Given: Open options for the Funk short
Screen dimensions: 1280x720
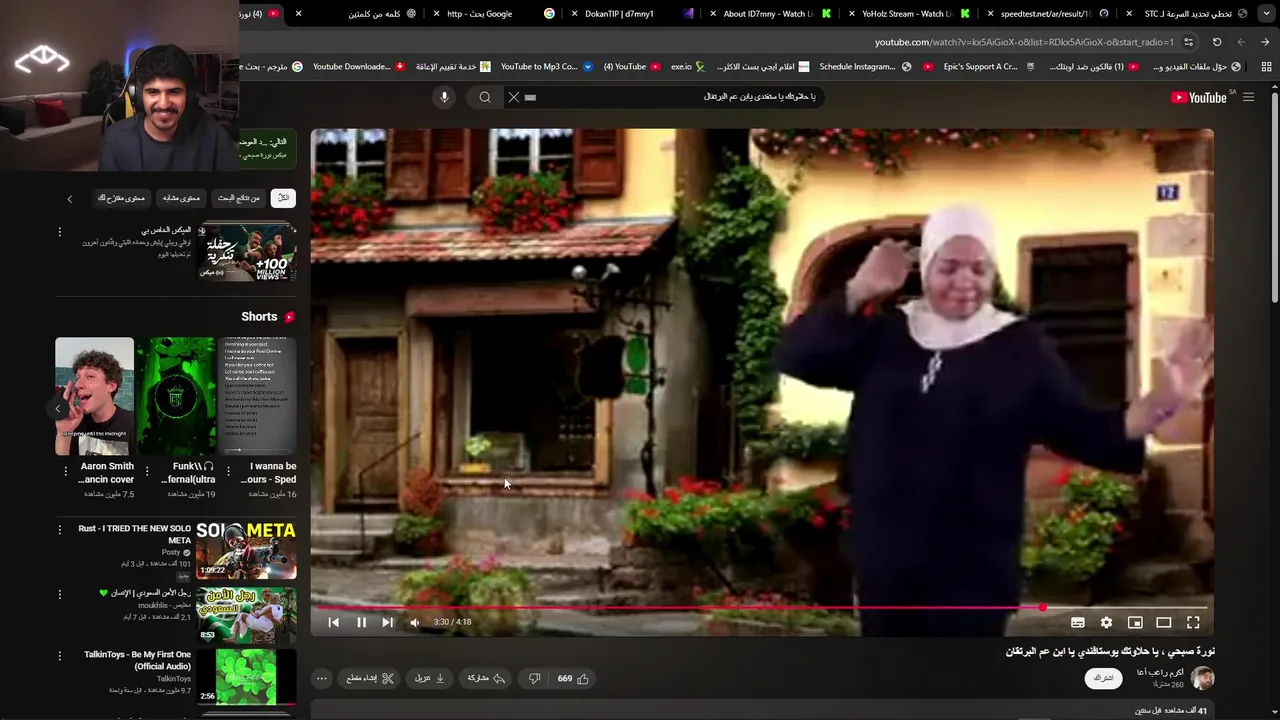Looking at the screenshot, I should pyautogui.click(x=147, y=471).
